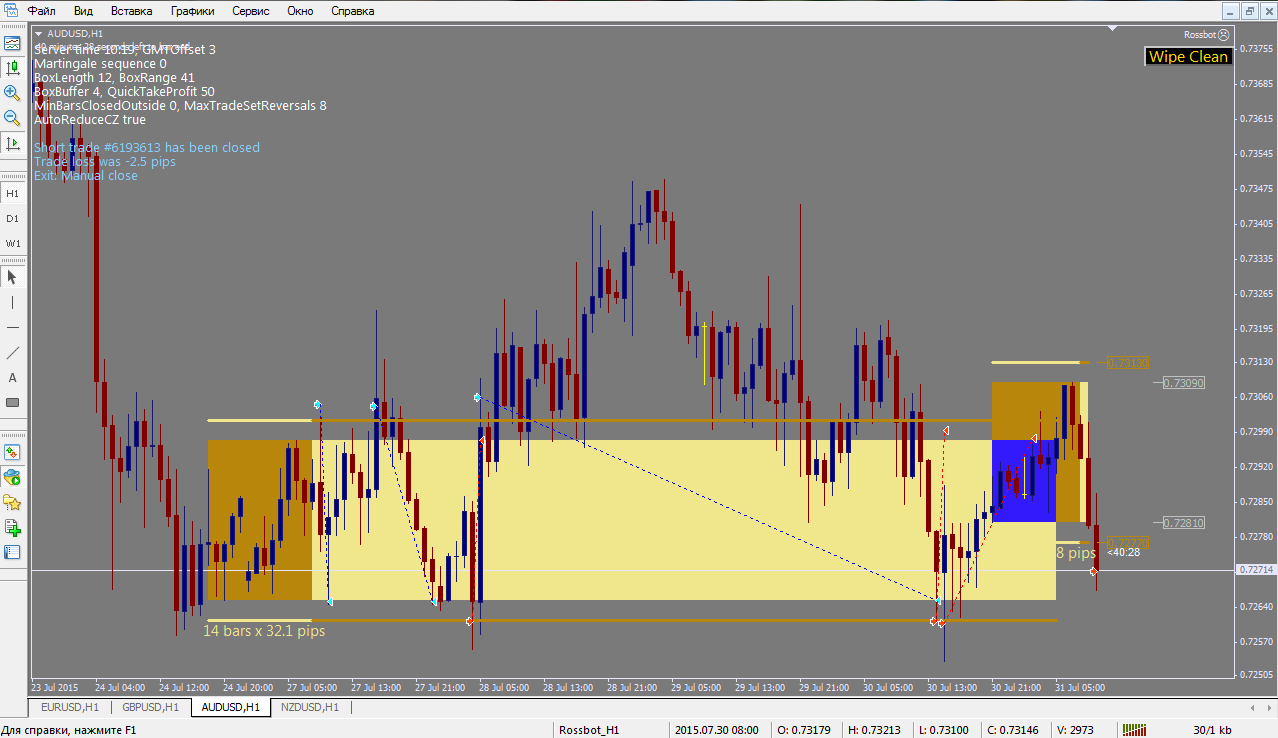
Task: Click the 30/1 kb traffic indicator
Action: click(x=1212, y=731)
